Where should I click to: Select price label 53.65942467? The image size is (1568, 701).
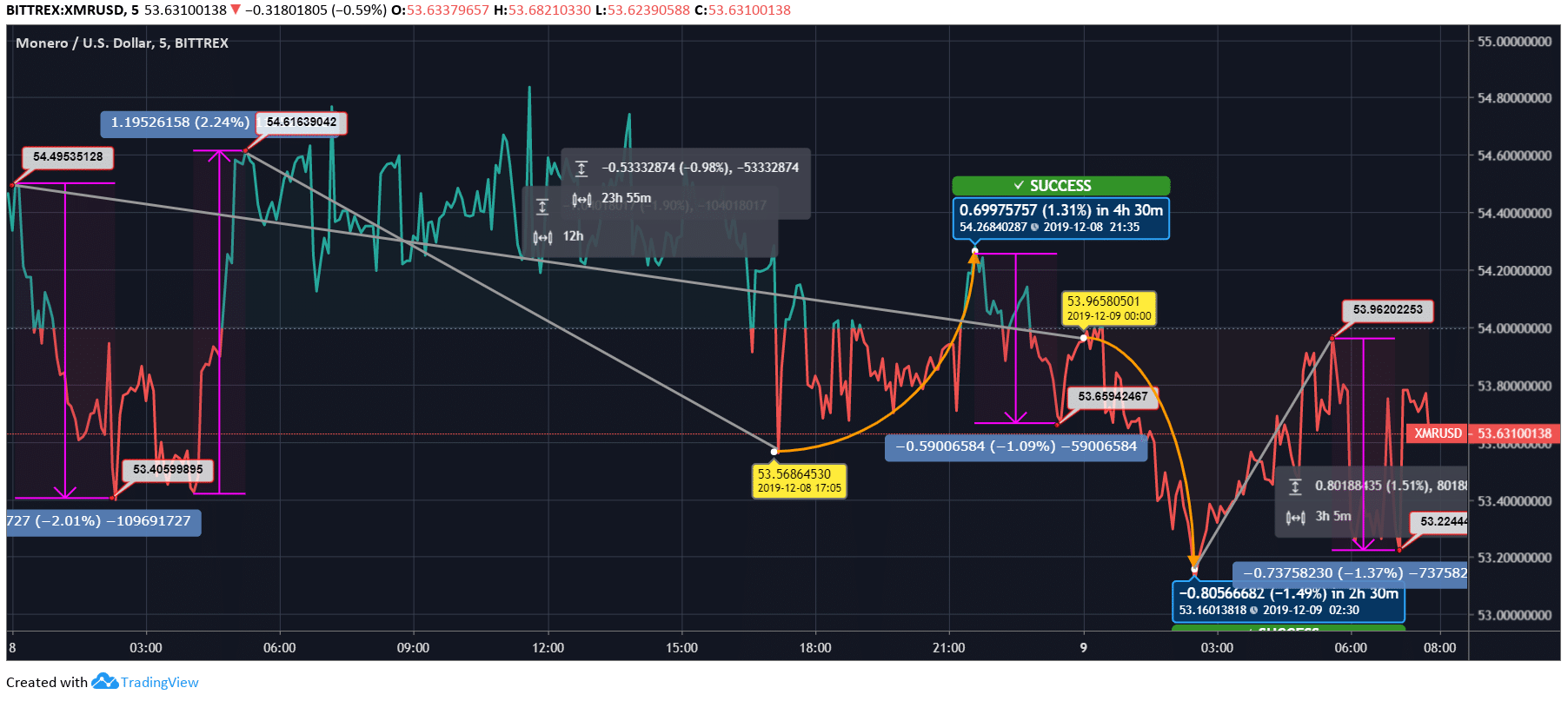pos(1113,397)
